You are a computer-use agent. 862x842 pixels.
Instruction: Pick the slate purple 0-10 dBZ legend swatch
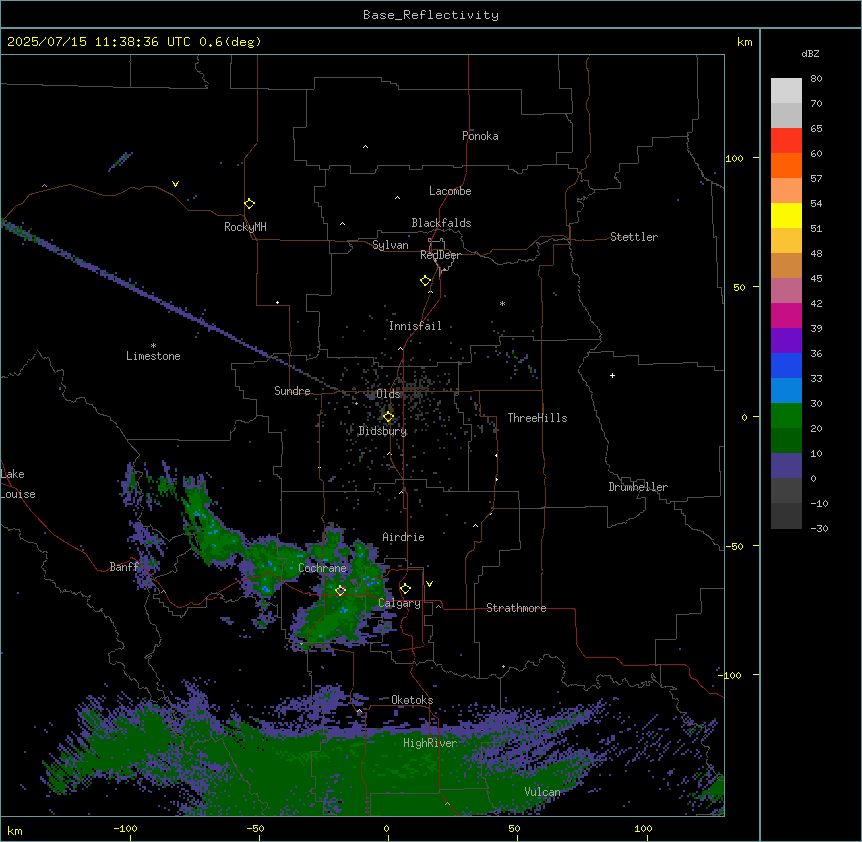coord(786,466)
